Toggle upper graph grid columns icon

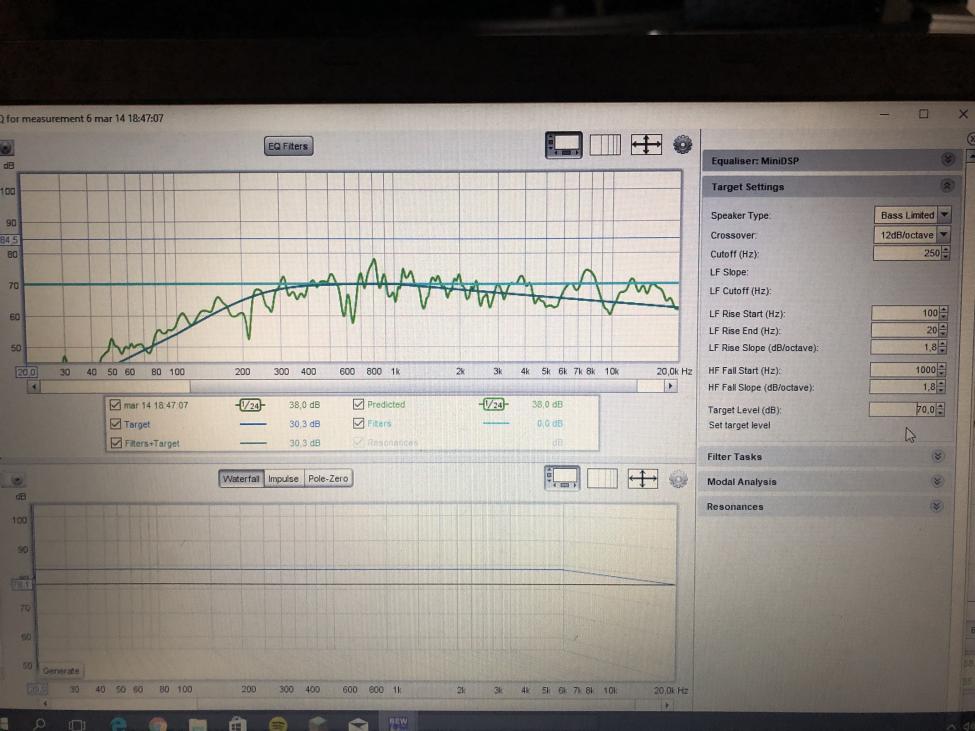pyautogui.click(x=605, y=145)
